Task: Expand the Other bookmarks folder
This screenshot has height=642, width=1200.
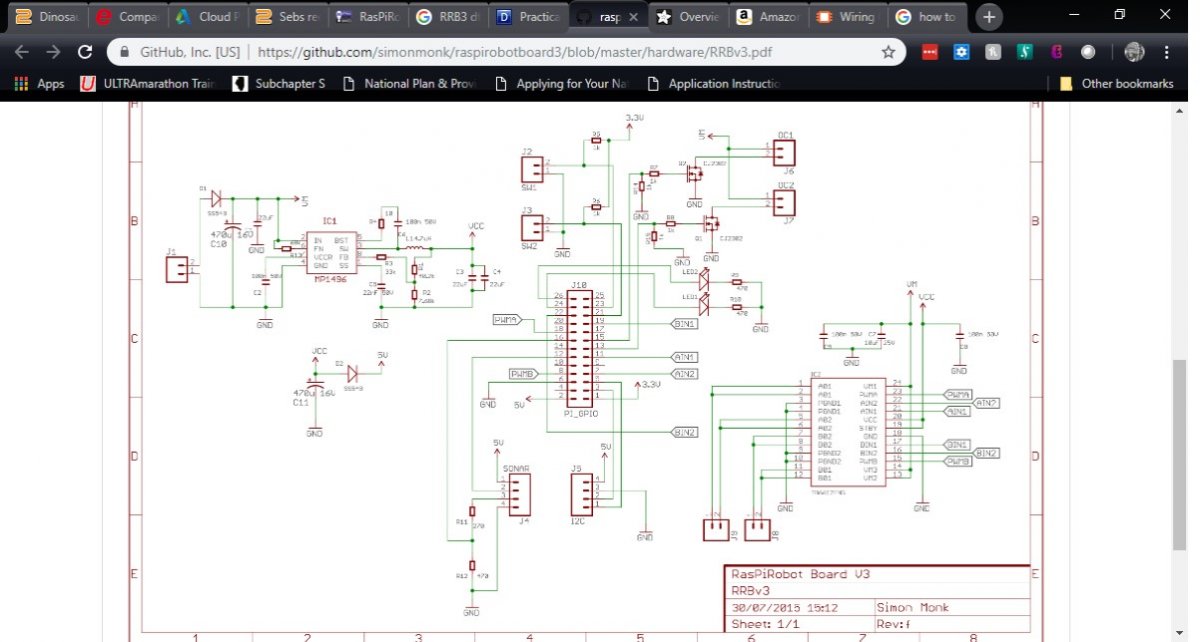Action: [x=1116, y=84]
